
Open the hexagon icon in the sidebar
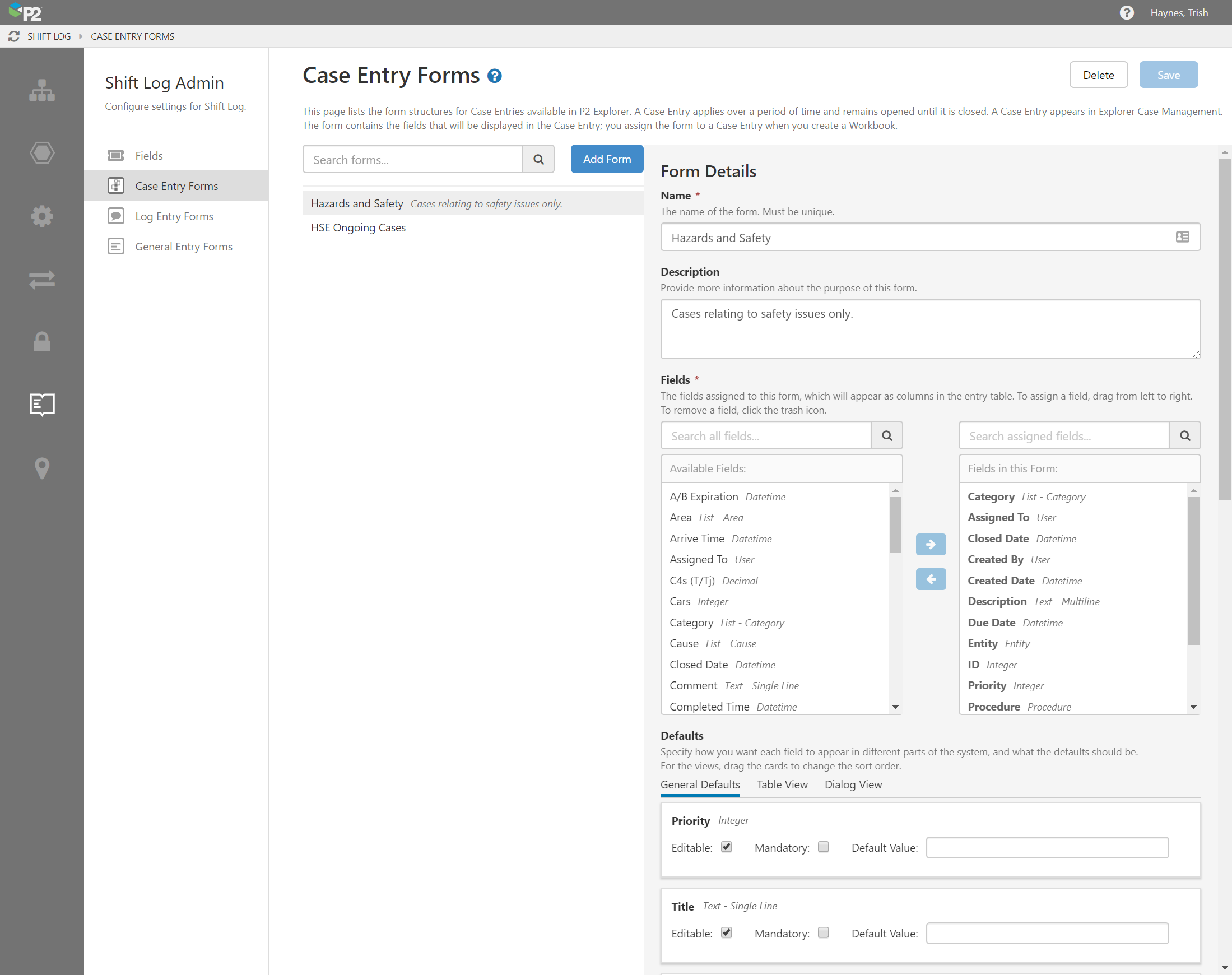pyautogui.click(x=41, y=153)
